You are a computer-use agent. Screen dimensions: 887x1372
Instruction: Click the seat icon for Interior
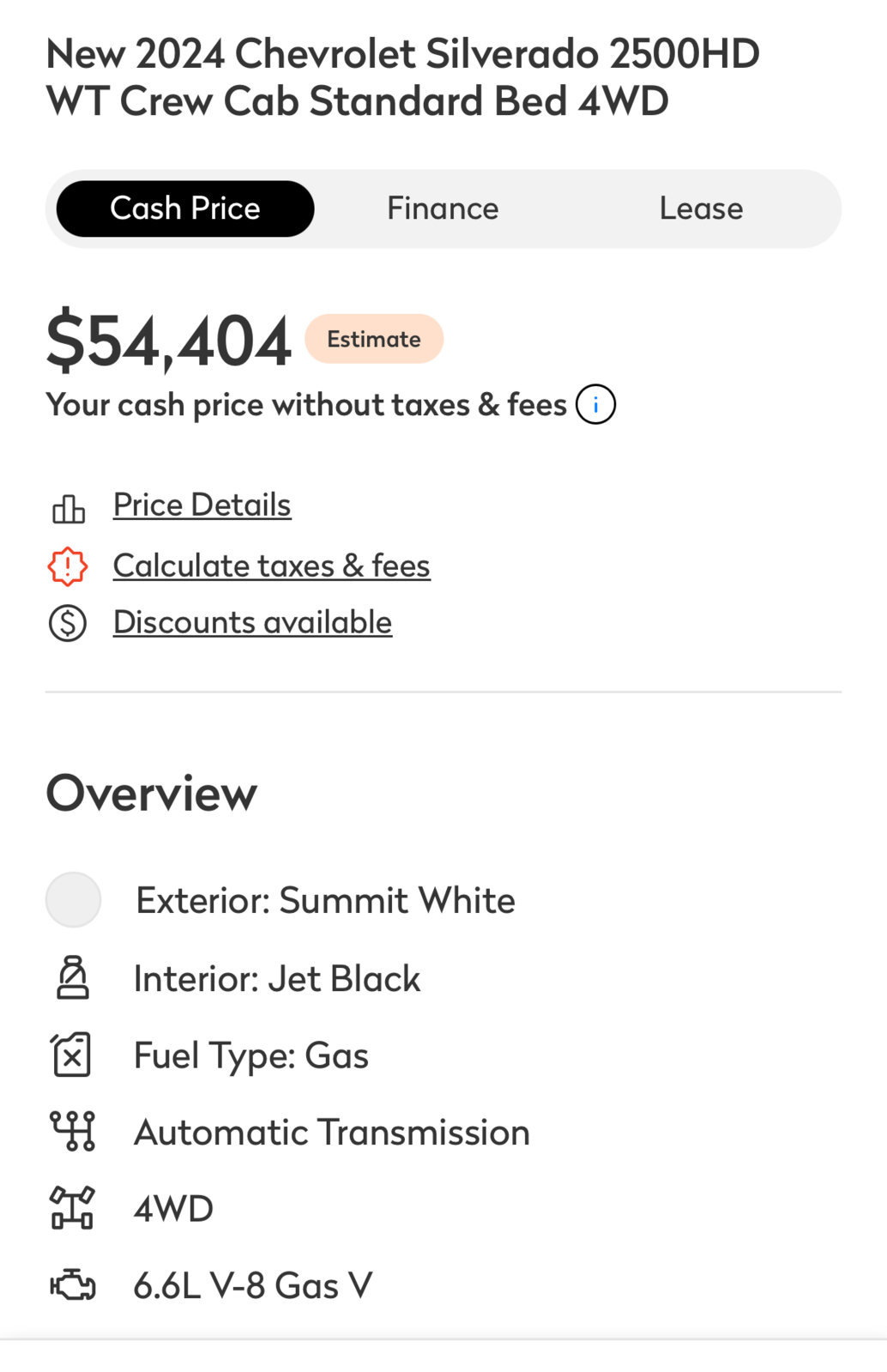point(73,977)
